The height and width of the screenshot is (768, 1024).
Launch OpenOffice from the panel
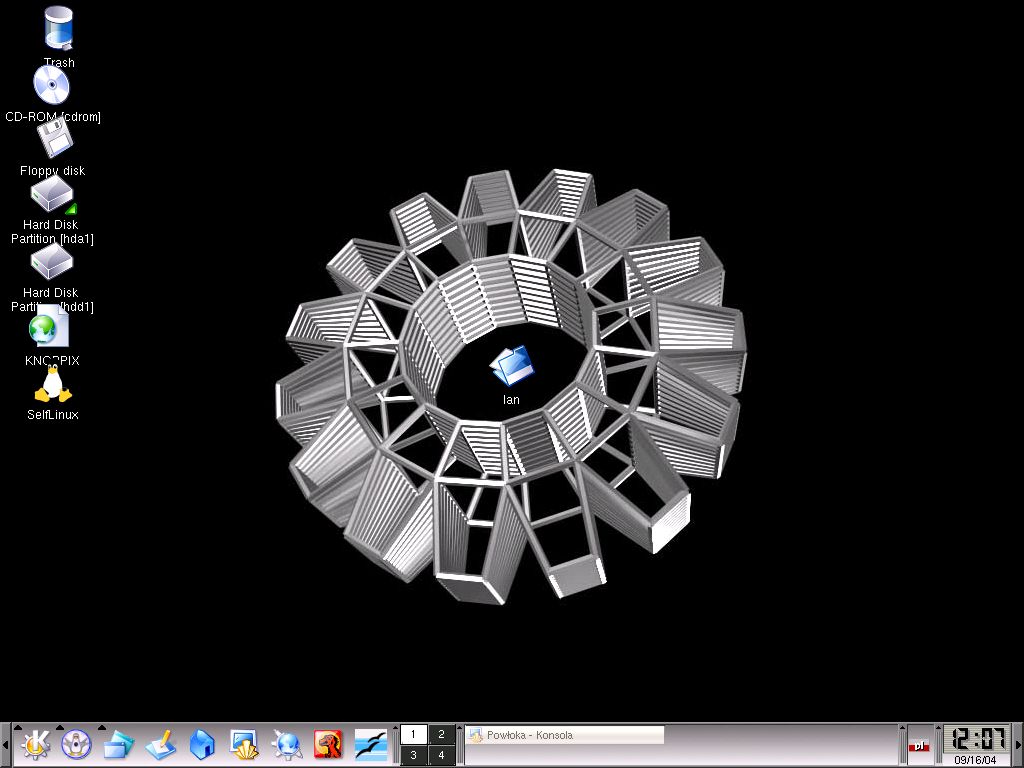pyautogui.click(x=371, y=744)
